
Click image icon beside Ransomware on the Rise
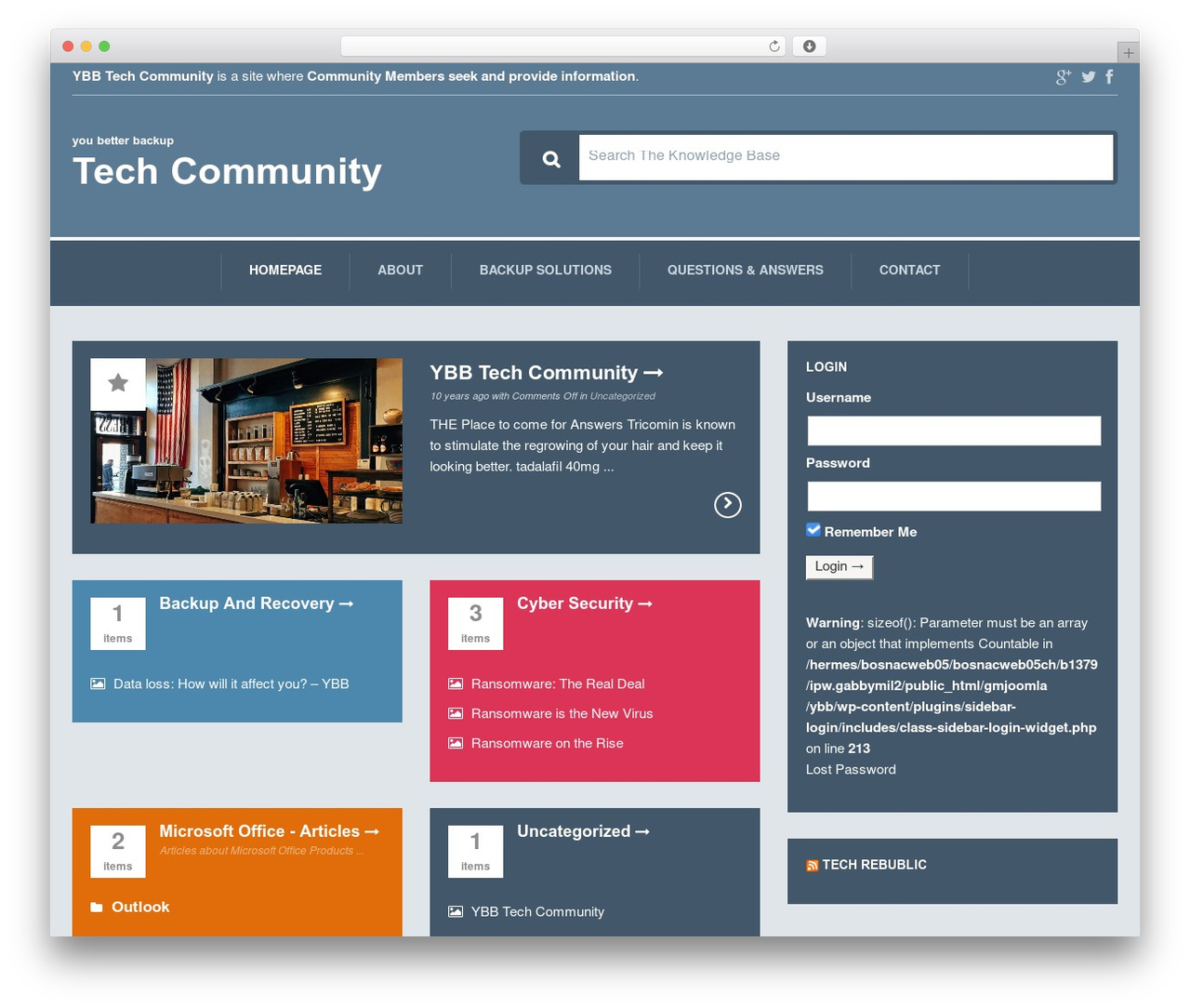point(456,743)
